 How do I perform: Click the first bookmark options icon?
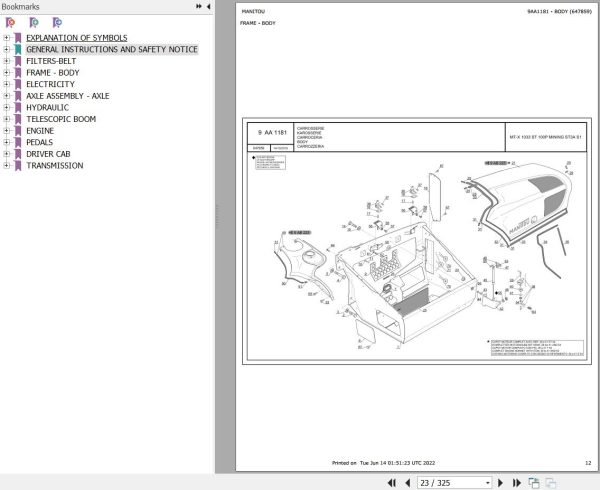[x=10, y=23]
